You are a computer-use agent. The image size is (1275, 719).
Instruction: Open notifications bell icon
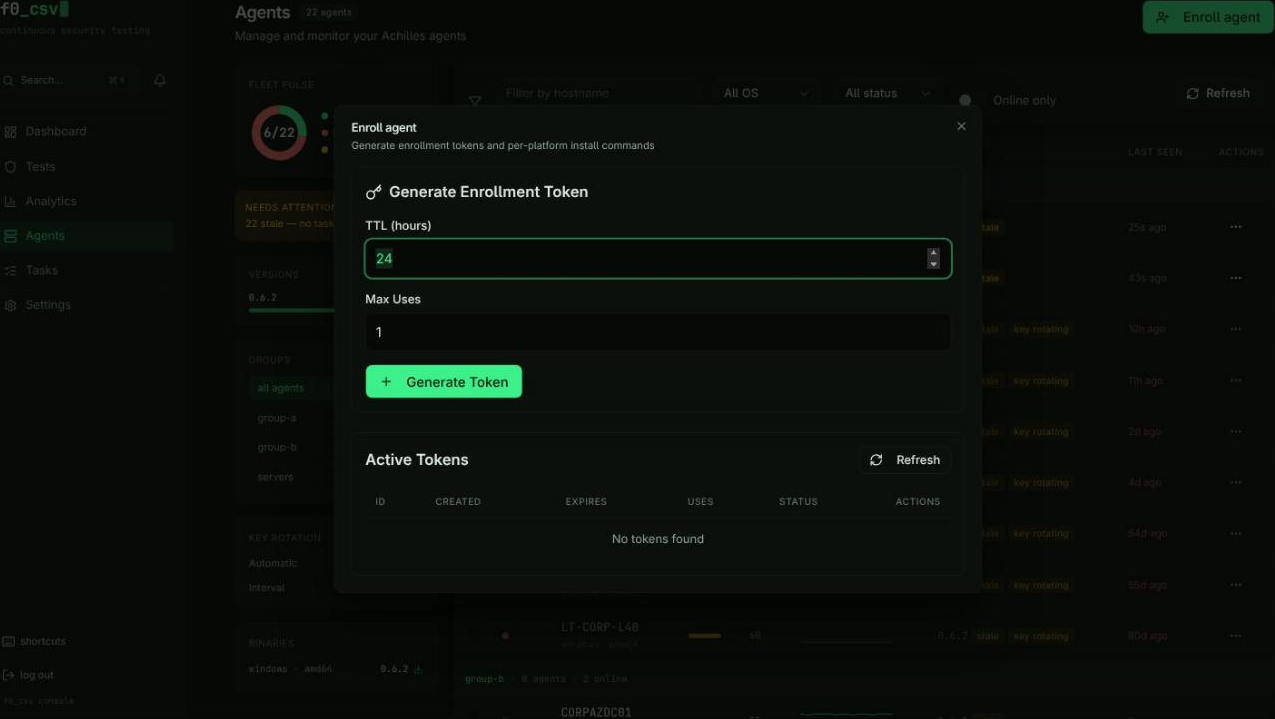point(160,80)
